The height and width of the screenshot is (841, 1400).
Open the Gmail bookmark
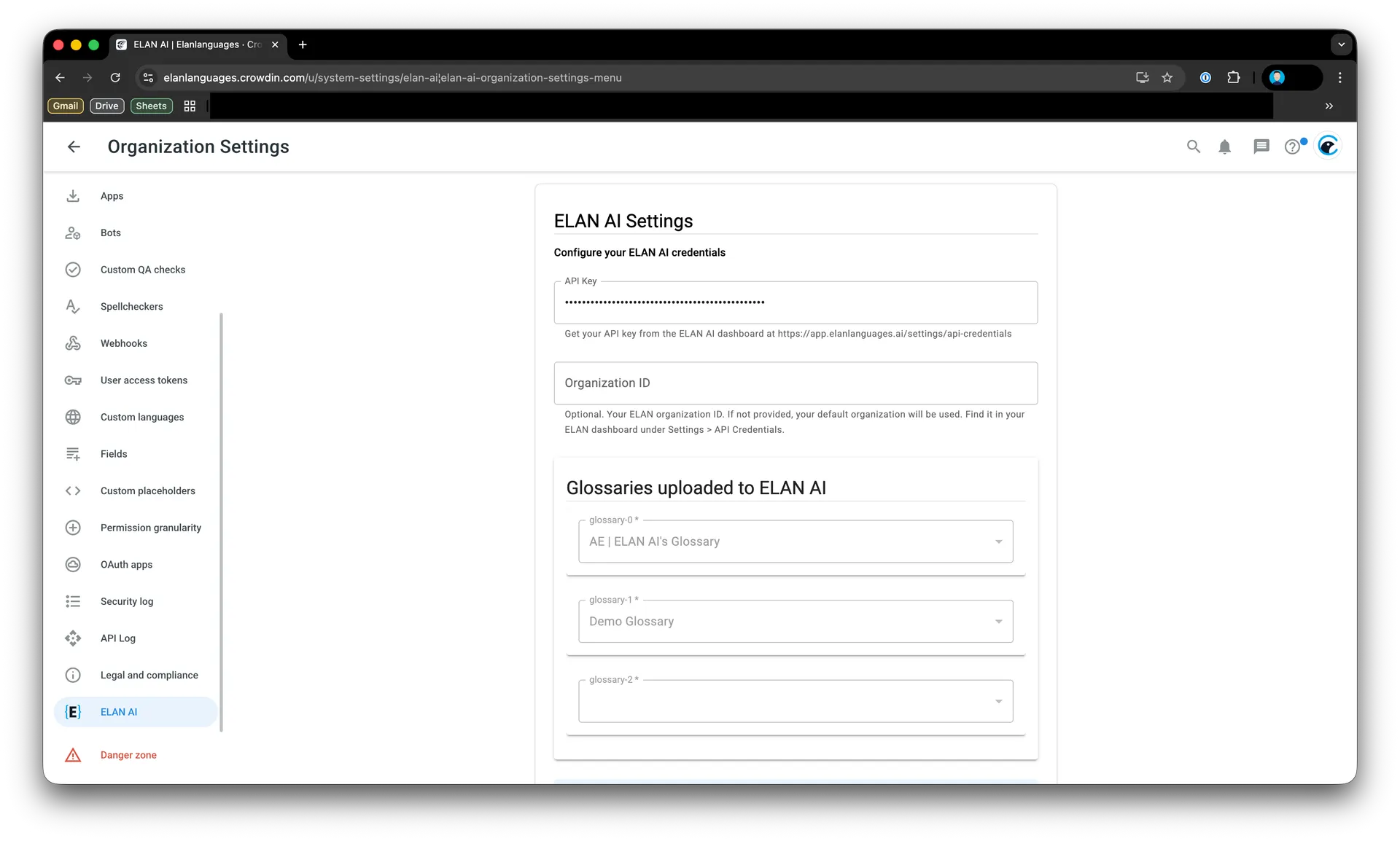65,106
